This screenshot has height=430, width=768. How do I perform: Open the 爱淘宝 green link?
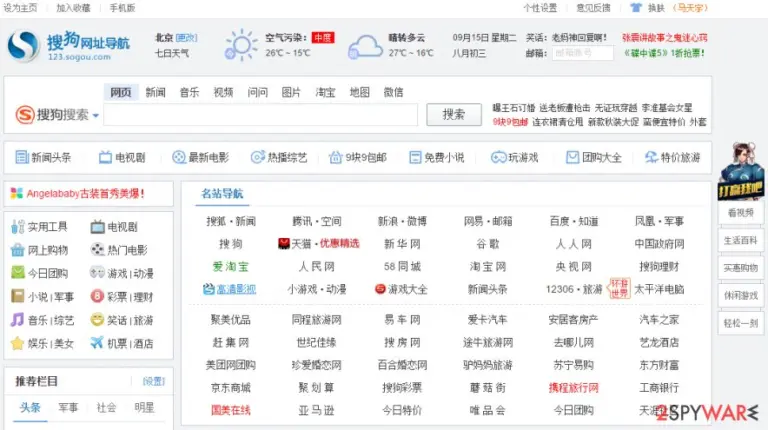[231, 266]
